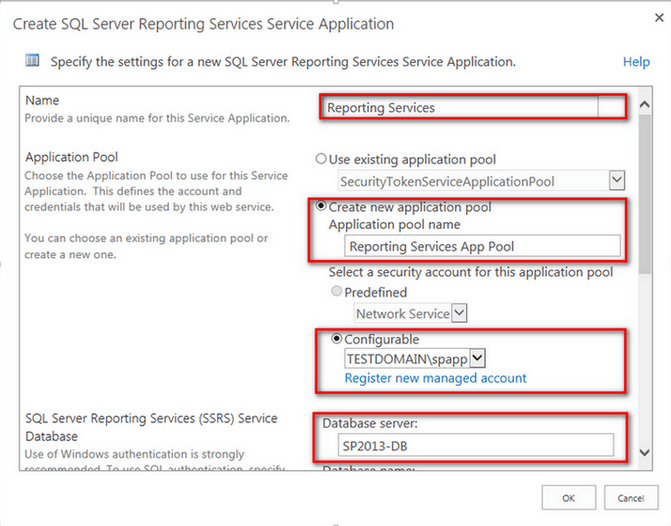
Task: Click the SQL Server Reporting Services (SSRS) Service Database heading
Action: point(151,427)
